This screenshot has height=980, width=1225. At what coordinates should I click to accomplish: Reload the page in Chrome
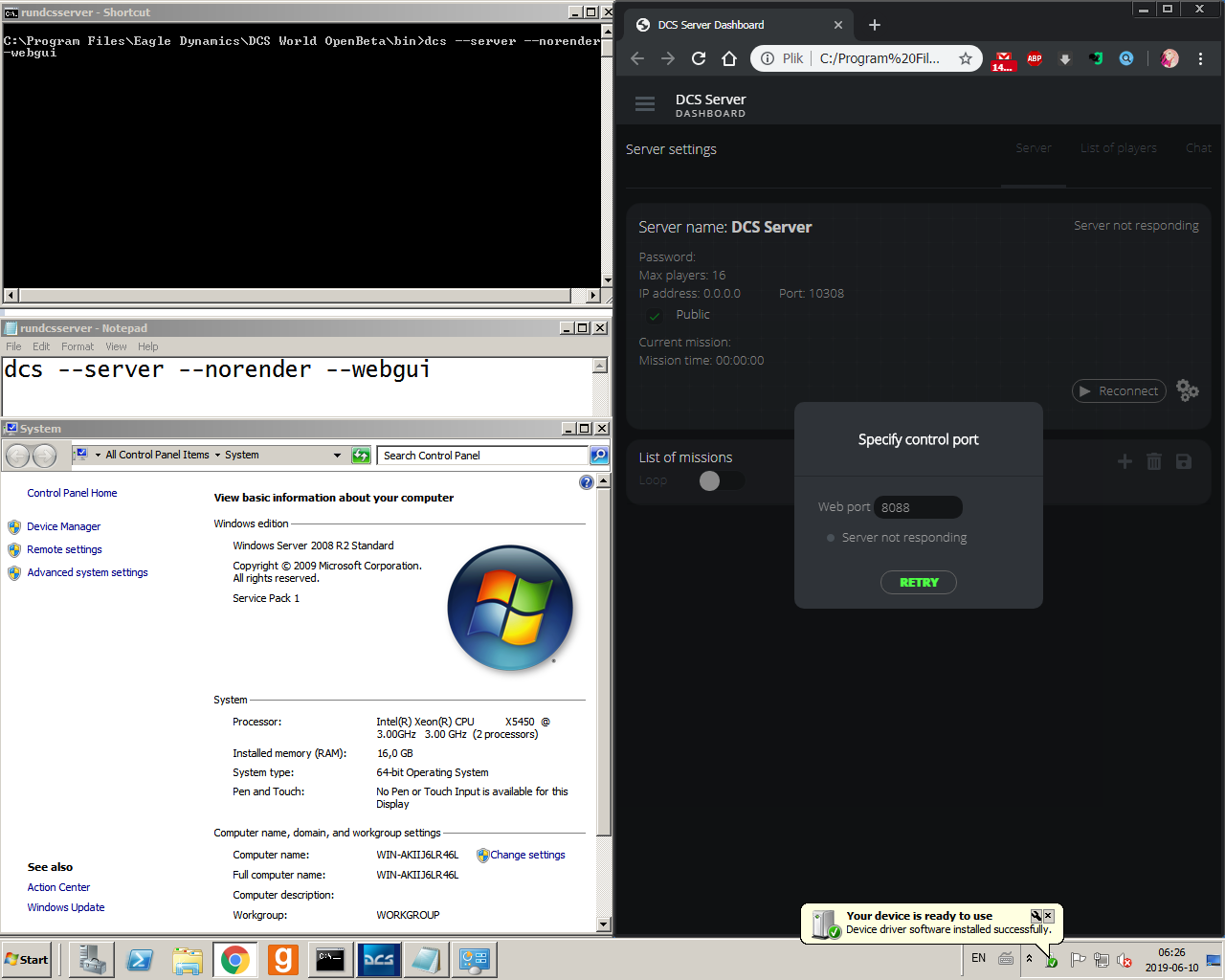point(699,58)
